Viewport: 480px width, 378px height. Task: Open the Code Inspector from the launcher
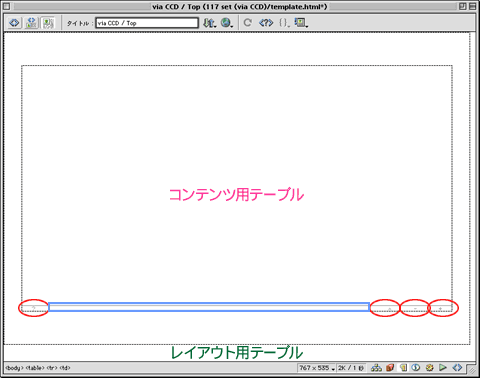pos(457,368)
